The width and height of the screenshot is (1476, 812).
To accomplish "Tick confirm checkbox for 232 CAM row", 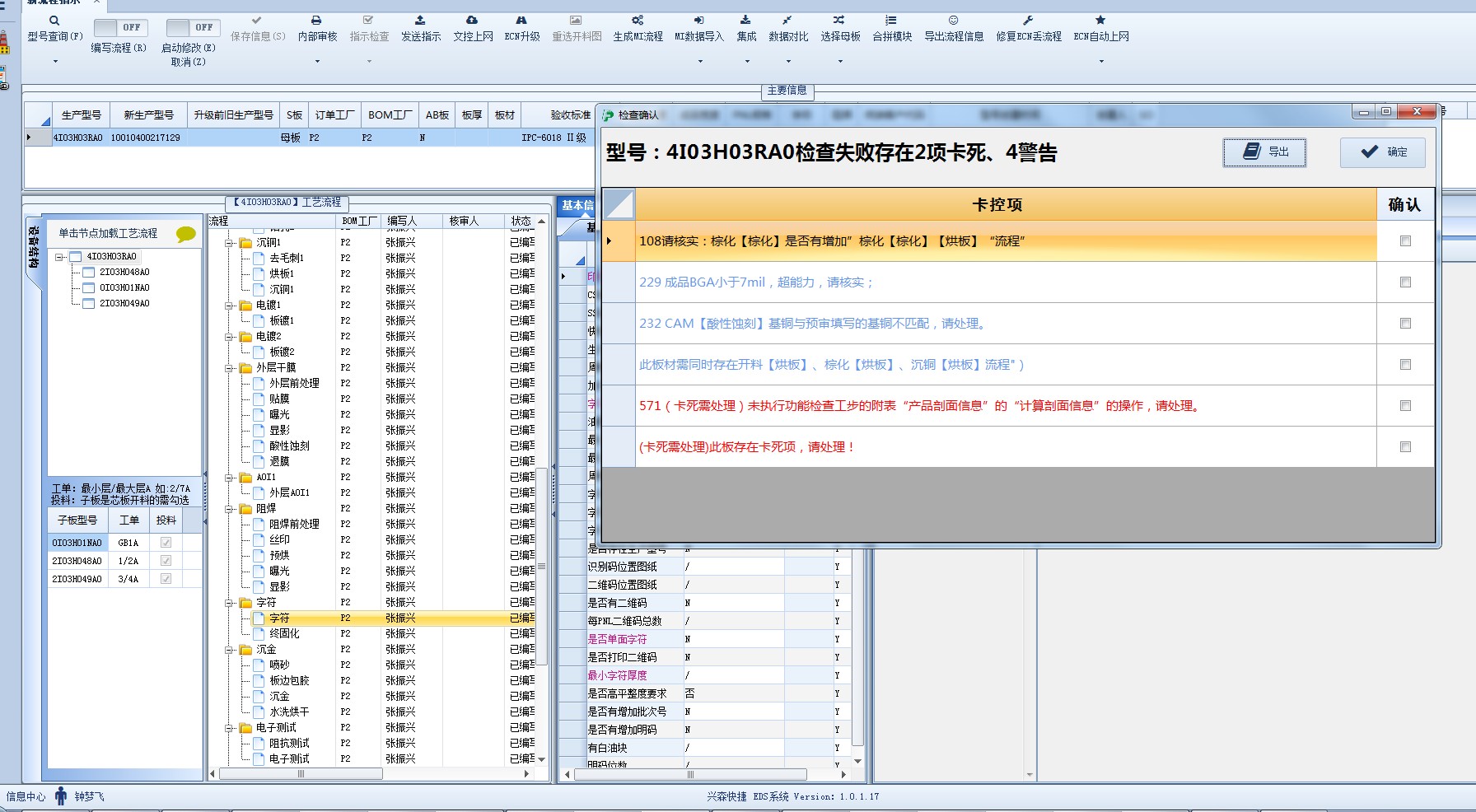I will pyautogui.click(x=1405, y=324).
